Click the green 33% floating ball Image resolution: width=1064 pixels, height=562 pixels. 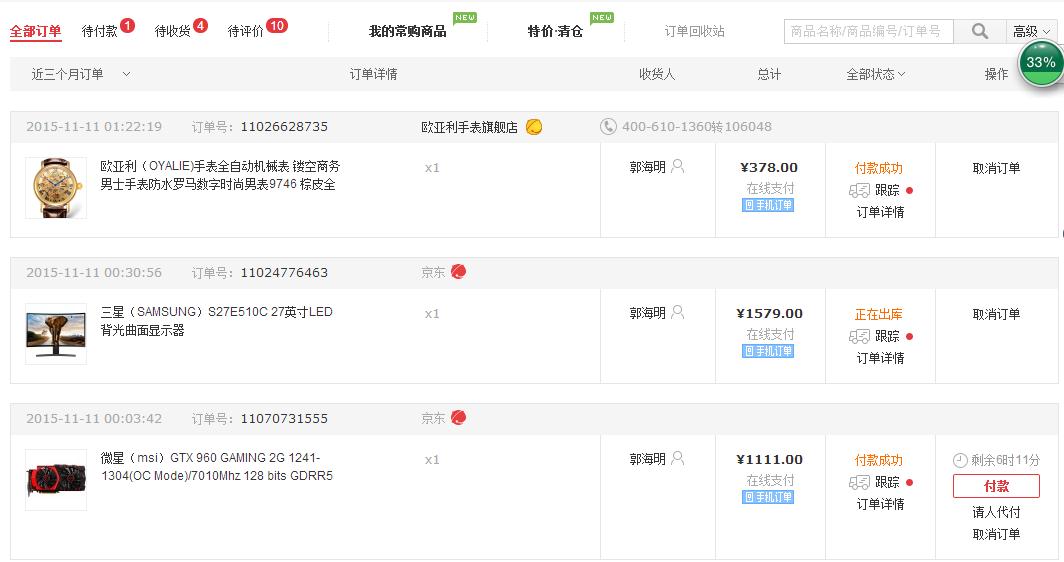1041,64
